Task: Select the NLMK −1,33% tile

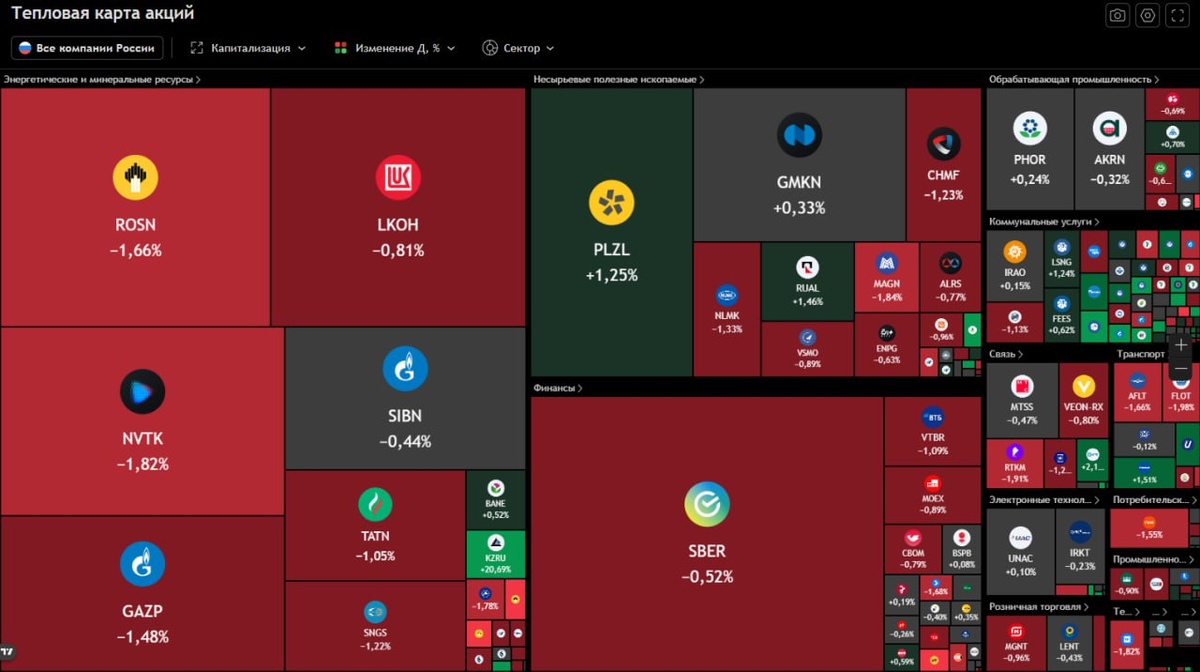Action: point(727,309)
